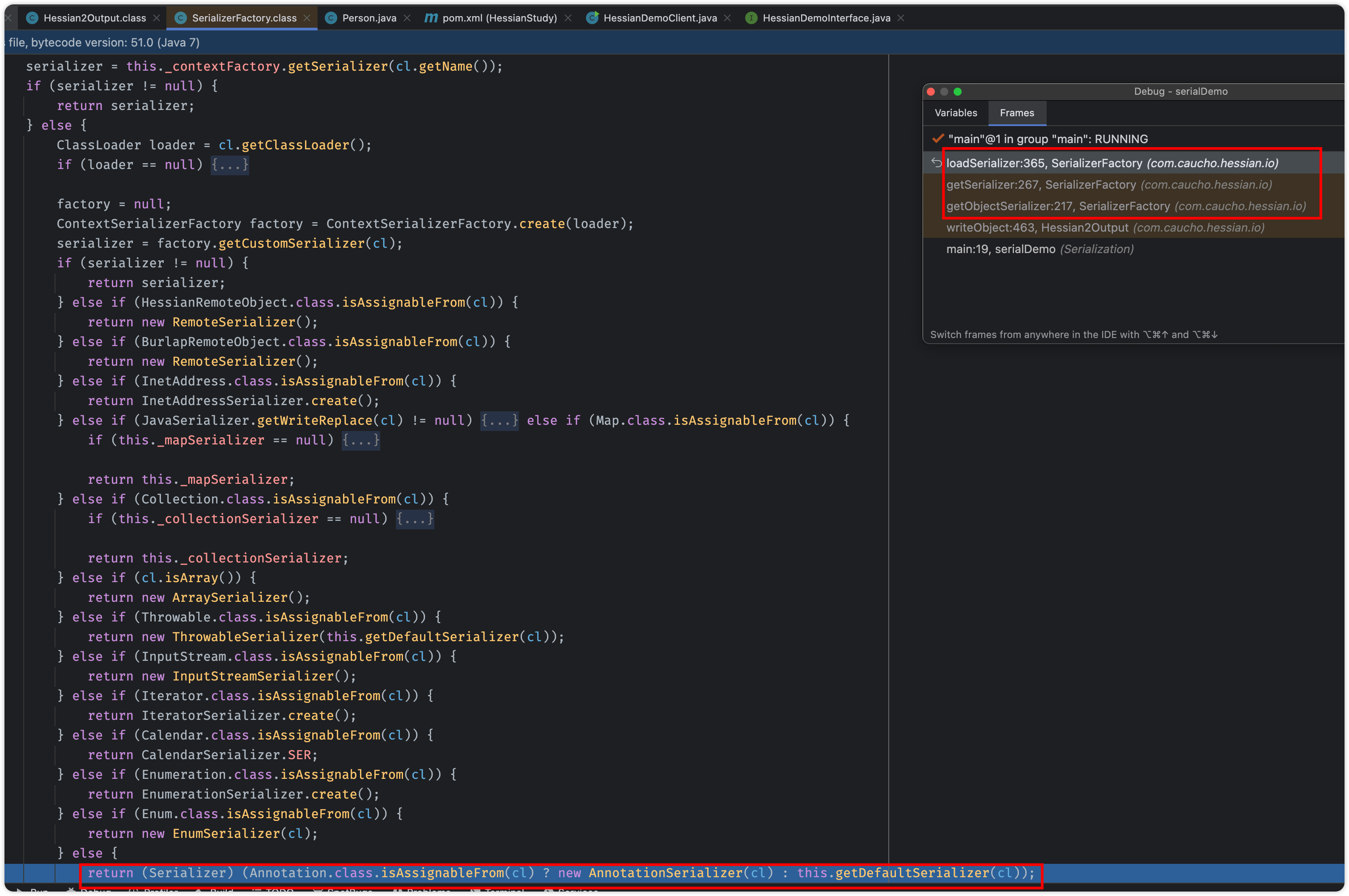The image size is (1349, 896).
Task: Switch to HessianDemoInterface.java tab
Action: pyautogui.click(x=826, y=18)
